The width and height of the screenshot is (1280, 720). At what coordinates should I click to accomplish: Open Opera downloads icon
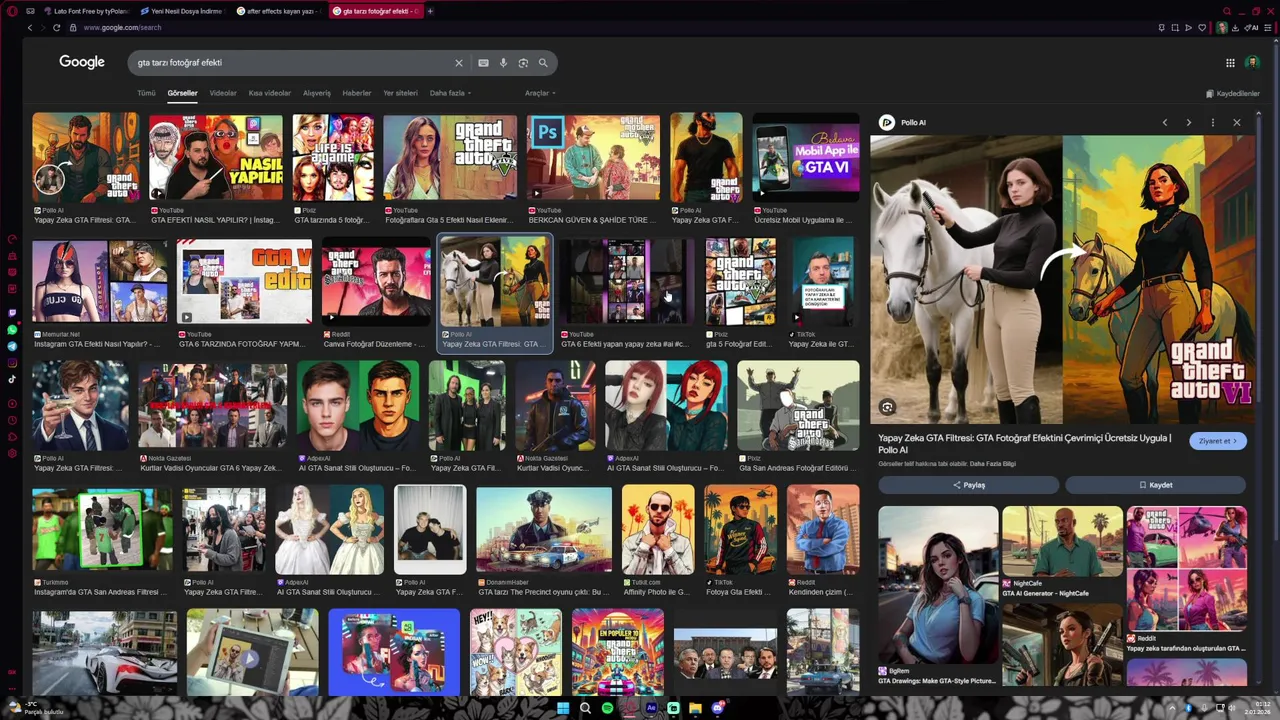pos(1237,28)
